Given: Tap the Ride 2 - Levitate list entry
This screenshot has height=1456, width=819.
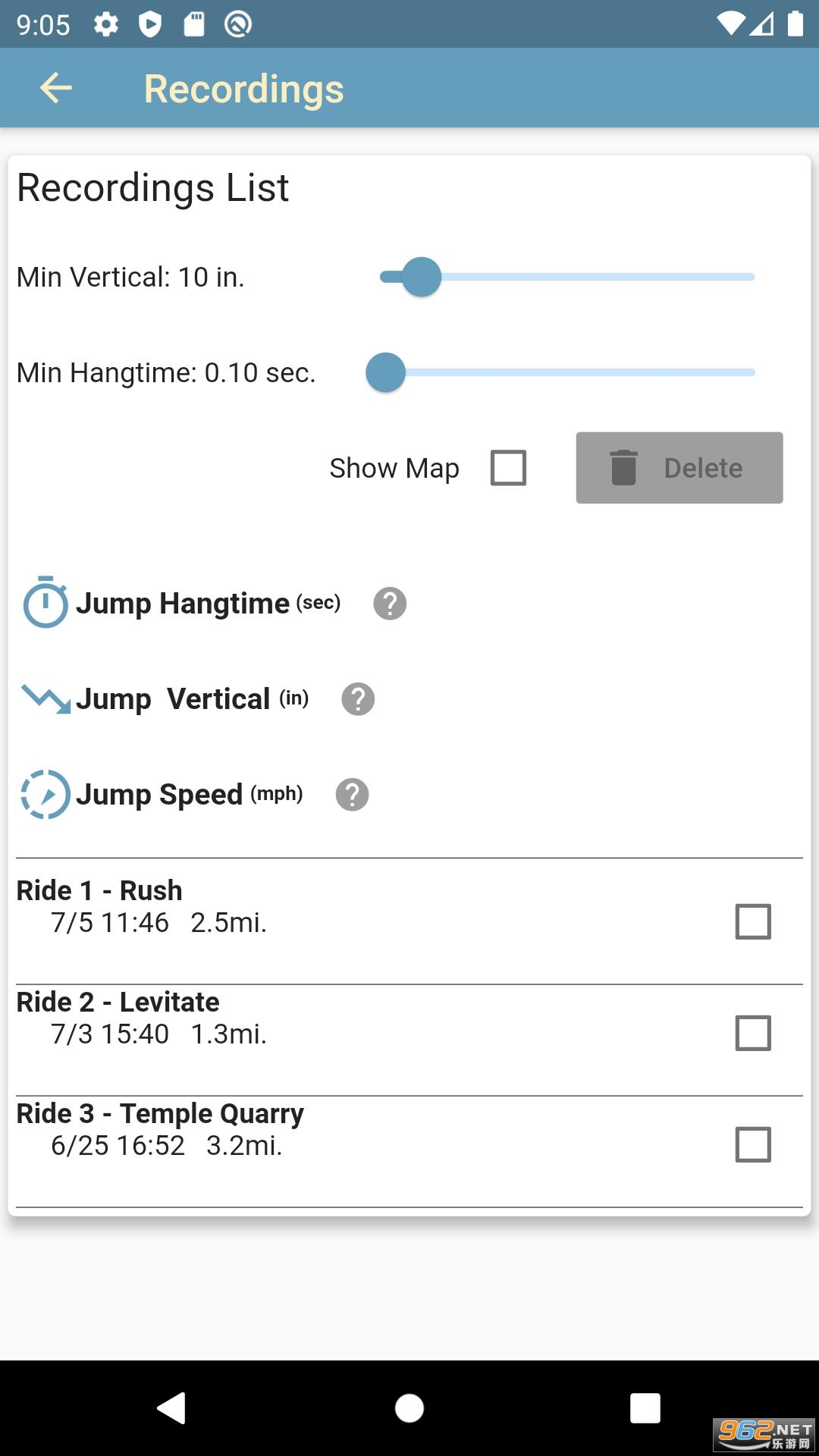Looking at the screenshot, I should coord(227,1018).
